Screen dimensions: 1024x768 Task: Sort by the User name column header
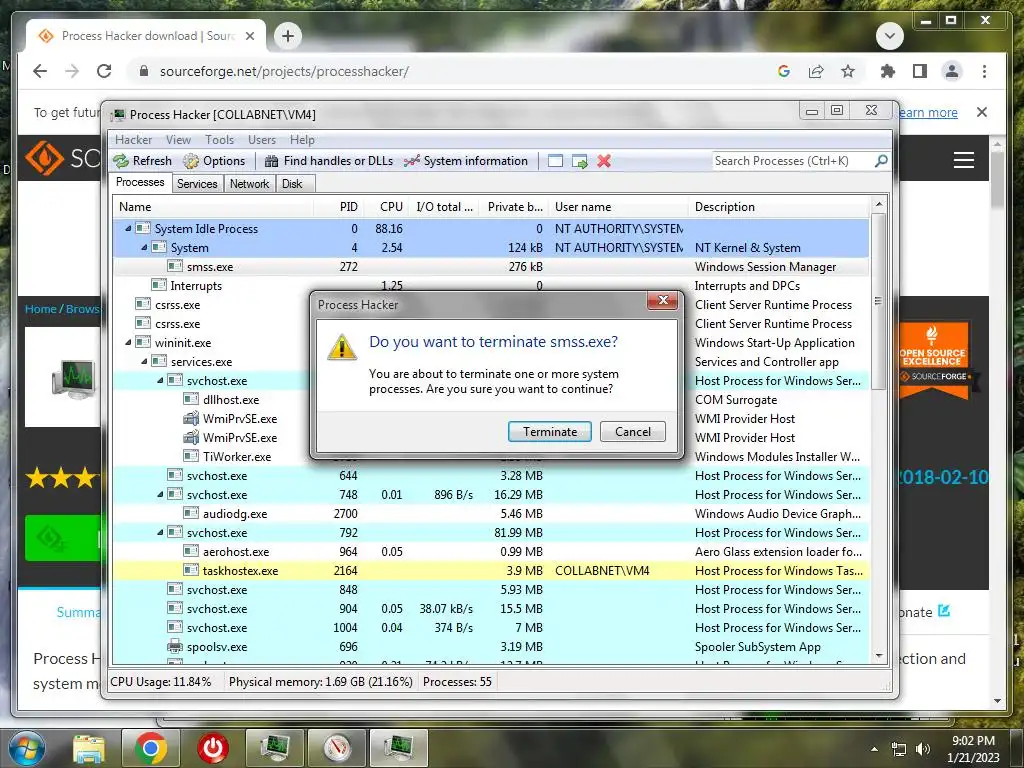[x=618, y=207]
